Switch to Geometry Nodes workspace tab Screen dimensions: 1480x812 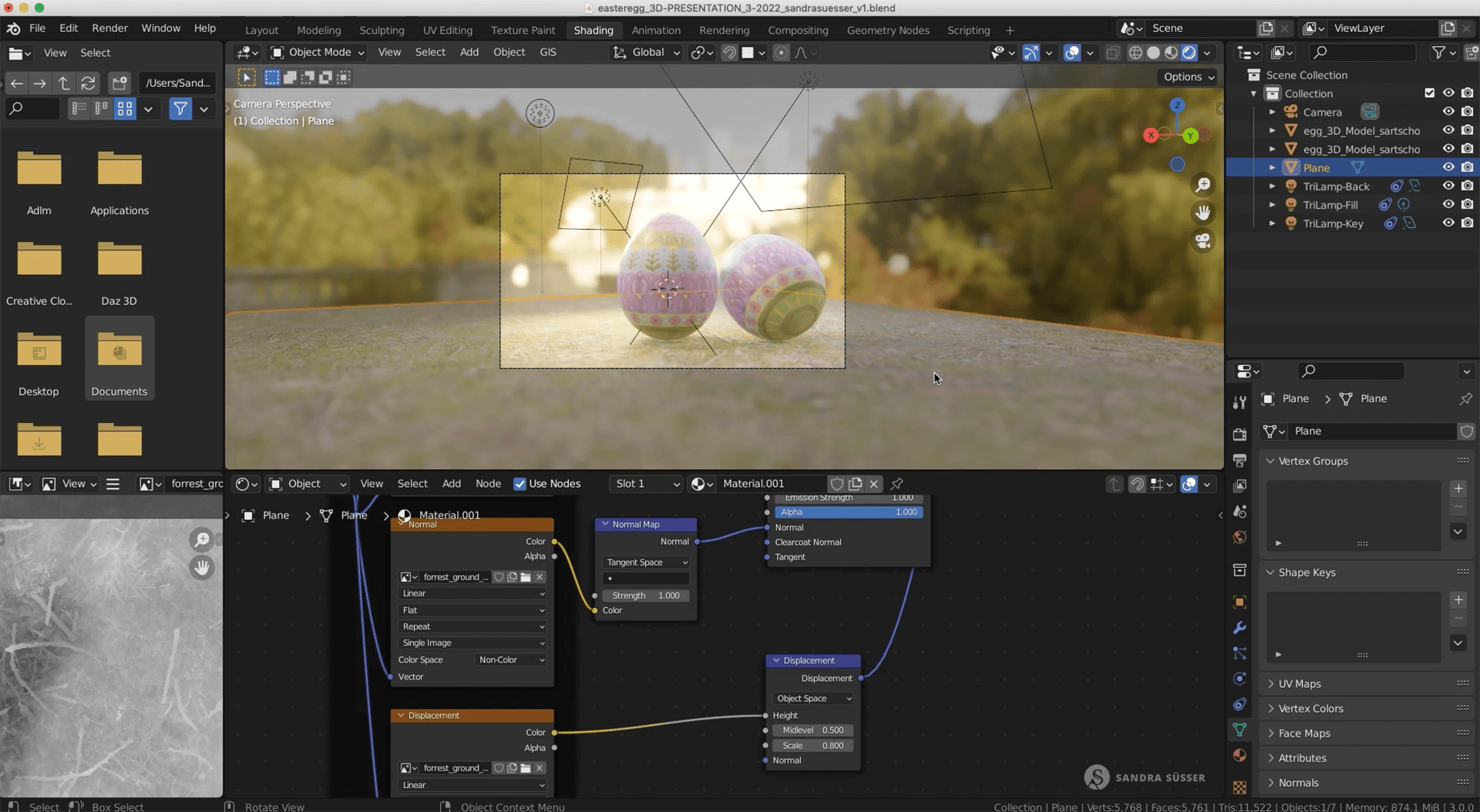[x=888, y=30]
